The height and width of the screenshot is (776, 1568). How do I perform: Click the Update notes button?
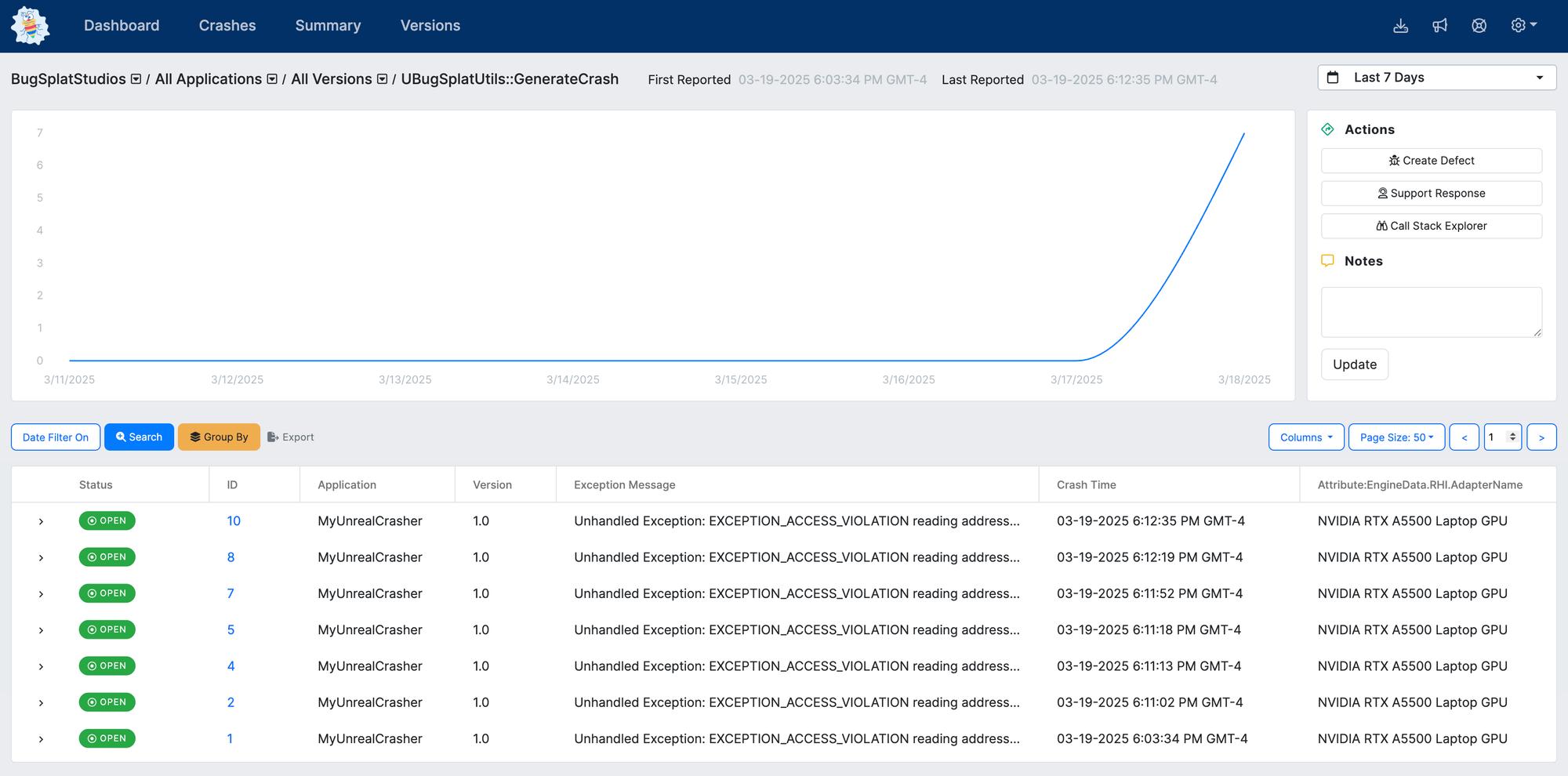pyautogui.click(x=1354, y=364)
